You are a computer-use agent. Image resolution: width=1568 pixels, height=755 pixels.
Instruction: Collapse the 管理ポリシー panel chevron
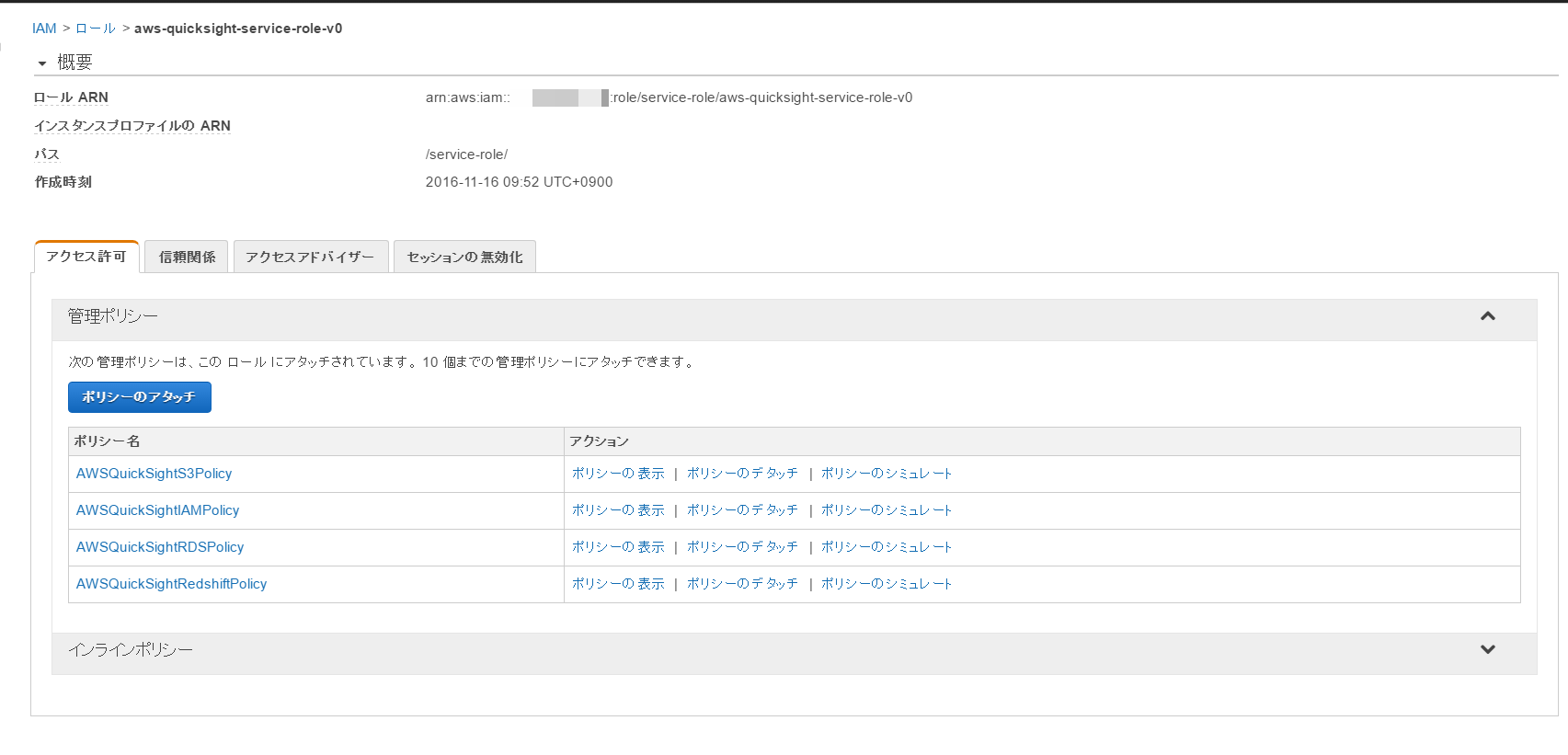1487,316
